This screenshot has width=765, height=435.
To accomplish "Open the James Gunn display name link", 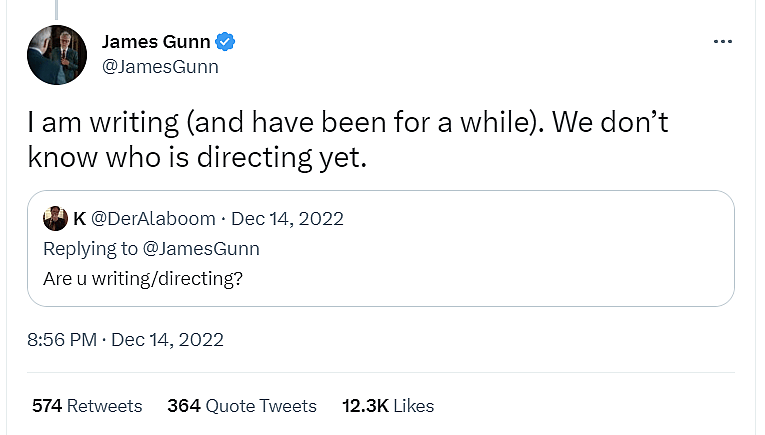I will point(156,42).
